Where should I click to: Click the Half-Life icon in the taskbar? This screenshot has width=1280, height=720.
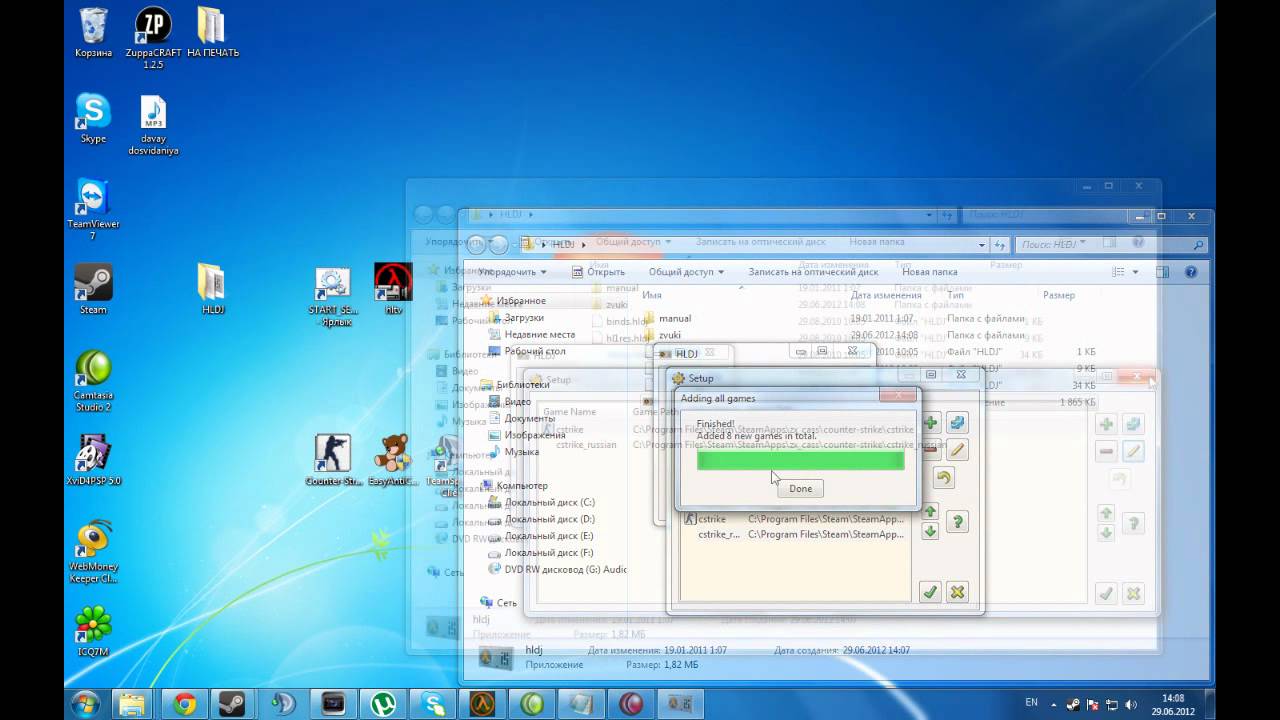pyautogui.click(x=483, y=704)
